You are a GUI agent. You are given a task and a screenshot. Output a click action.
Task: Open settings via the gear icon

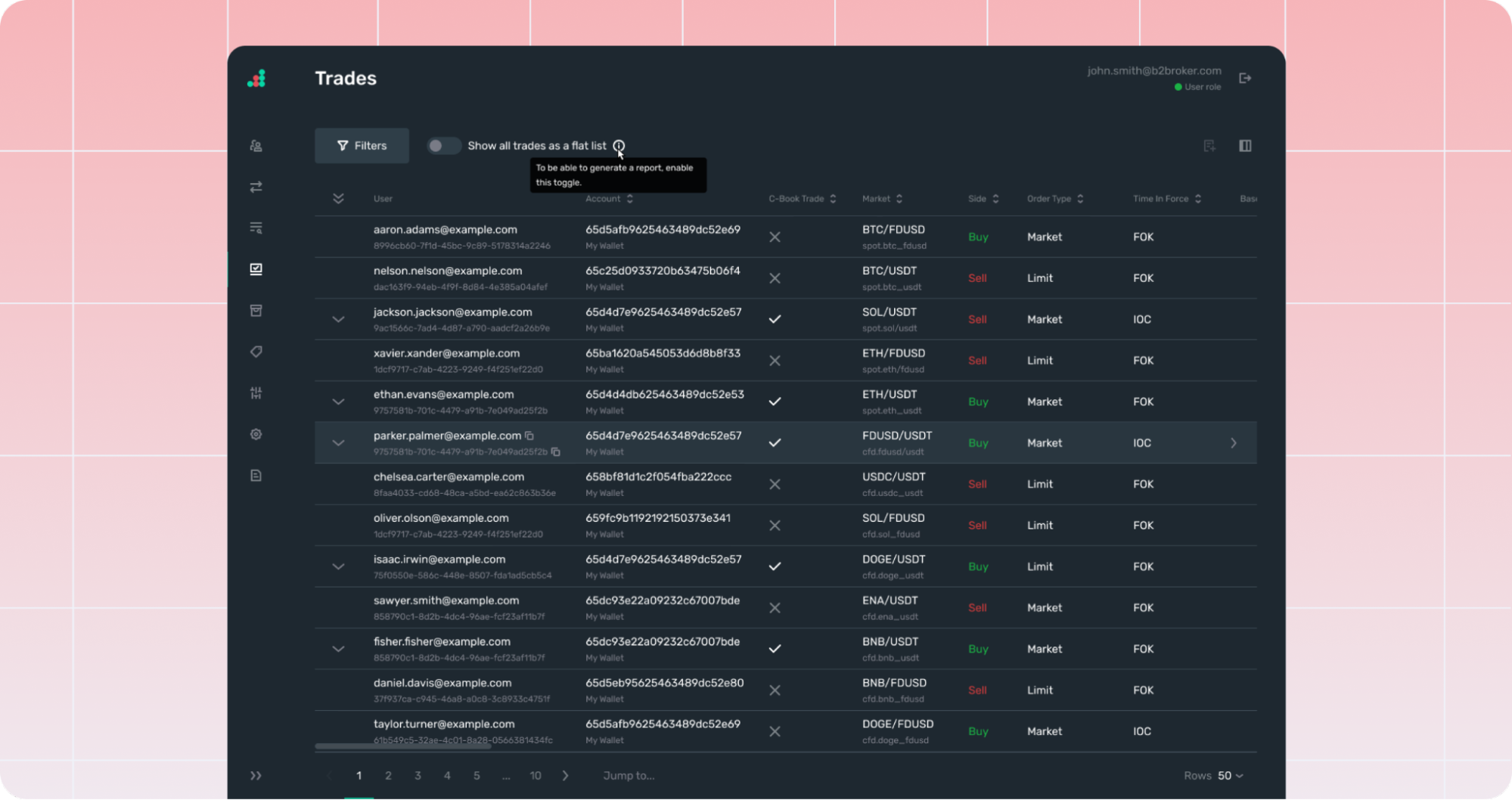click(x=256, y=434)
